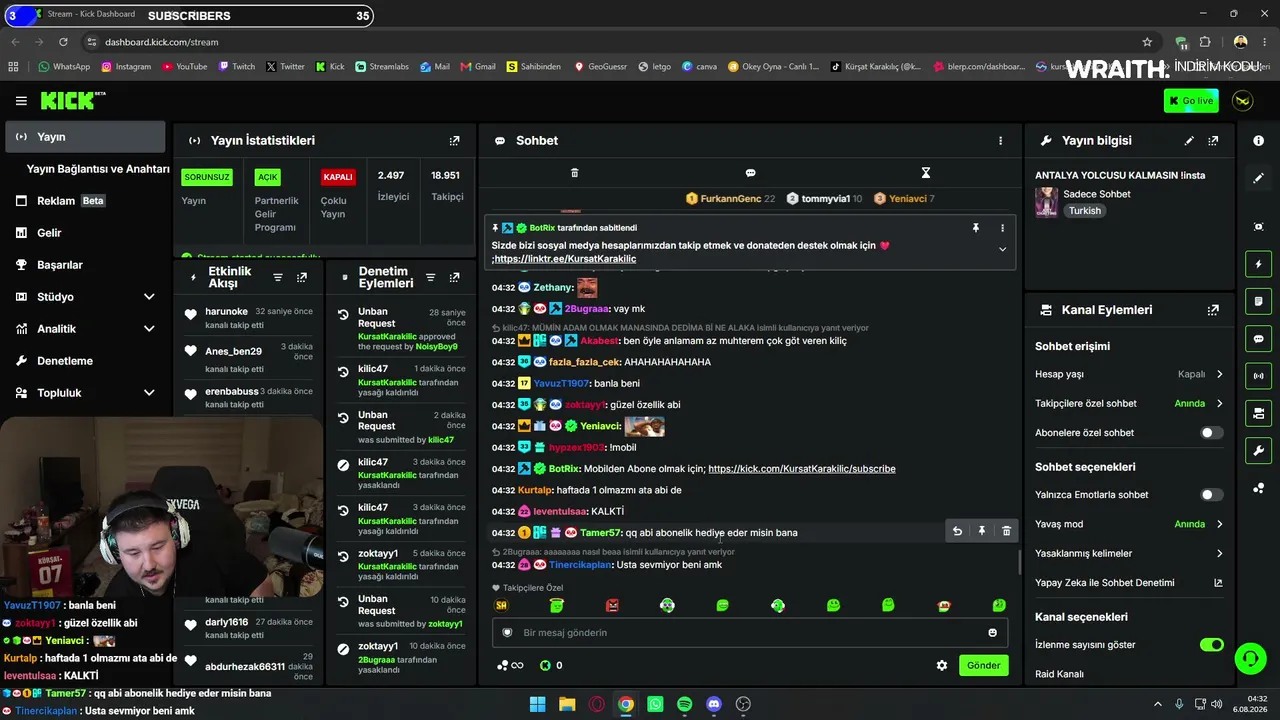This screenshot has width=1280, height=720.
Task: Open chat settings gear icon
Action: [x=942, y=665]
